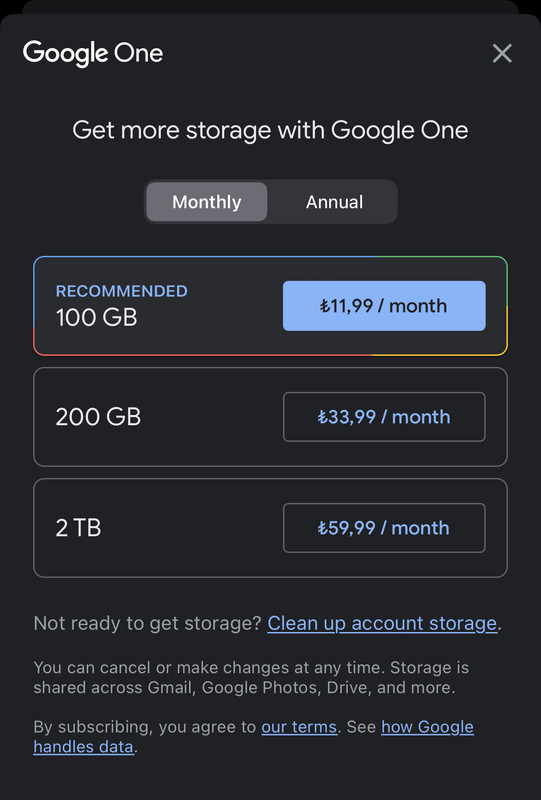This screenshot has height=800, width=541.
Task: Choose the ₺59,99 per month plan
Action: [x=384, y=528]
